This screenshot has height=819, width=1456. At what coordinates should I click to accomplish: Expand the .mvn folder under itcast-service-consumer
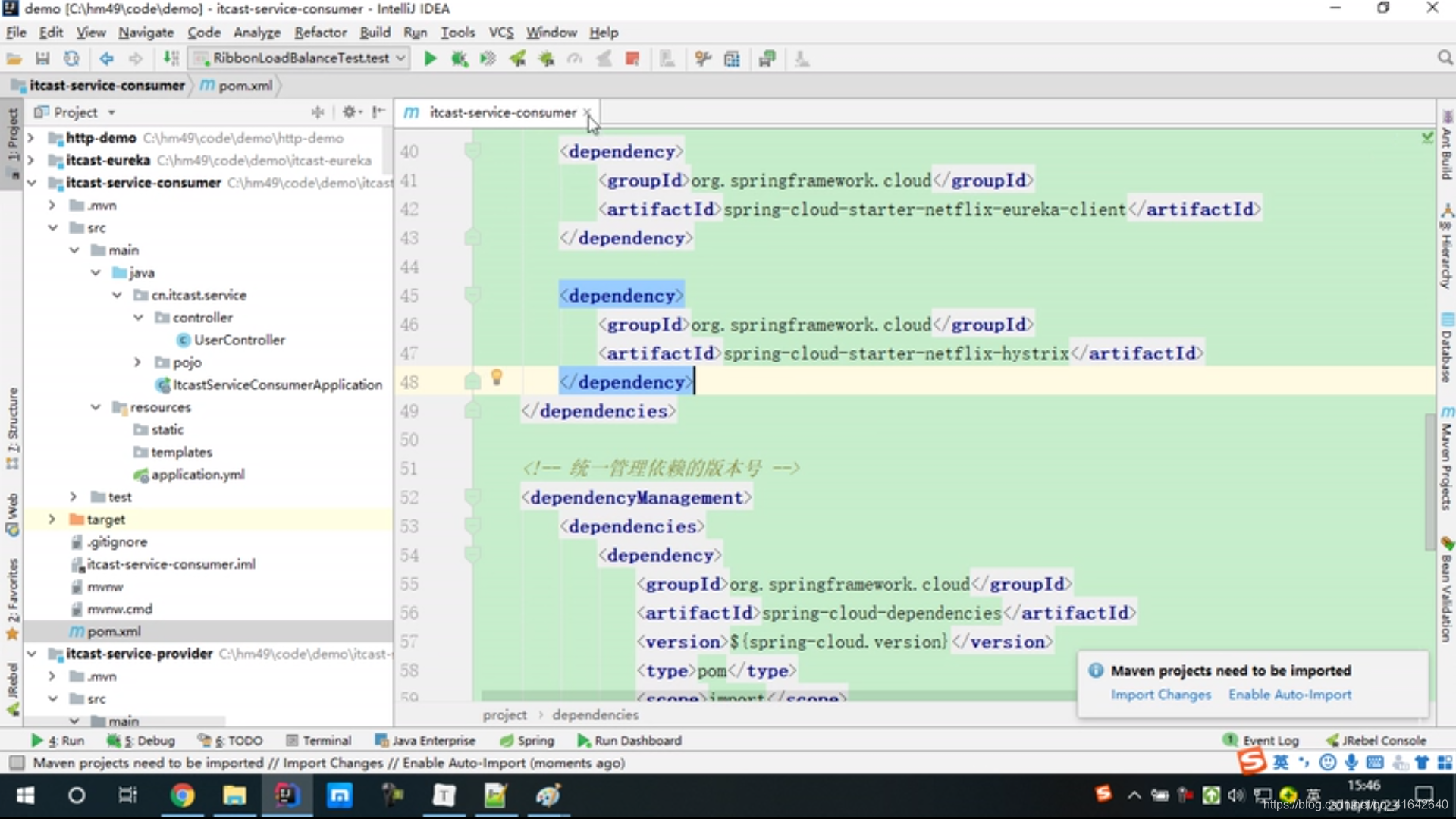click(x=52, y=206)
